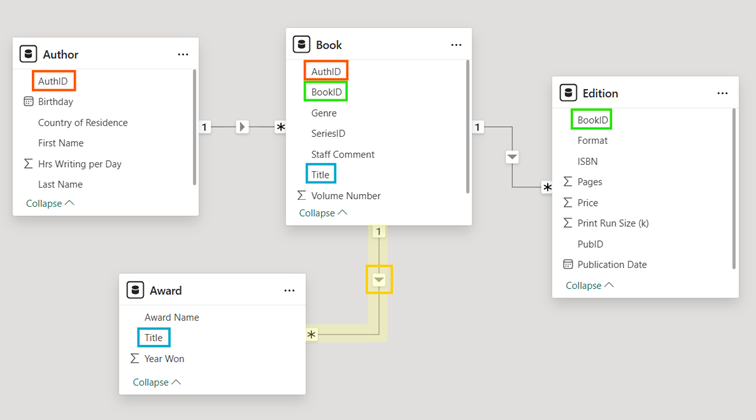Screen dimensions: 756x420
Task: Click the Author table scrollbar
Action: 194,127
